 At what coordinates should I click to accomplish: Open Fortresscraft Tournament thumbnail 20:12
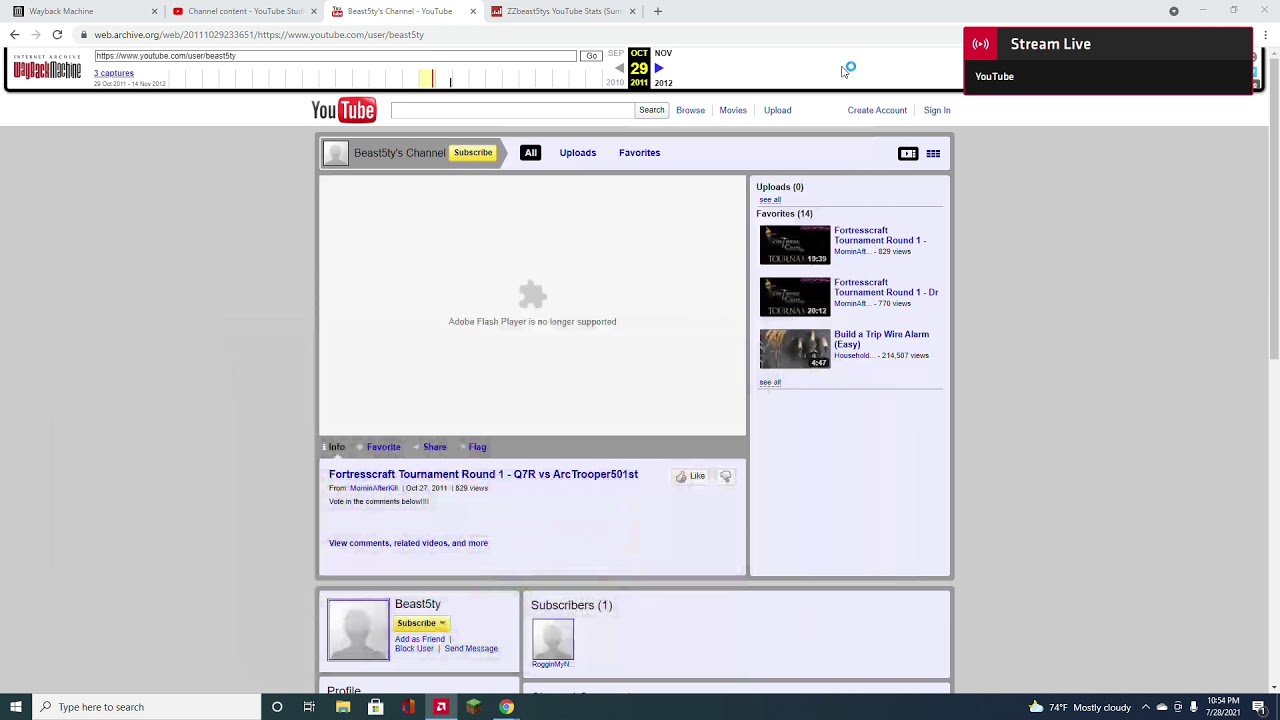[795, 297]
